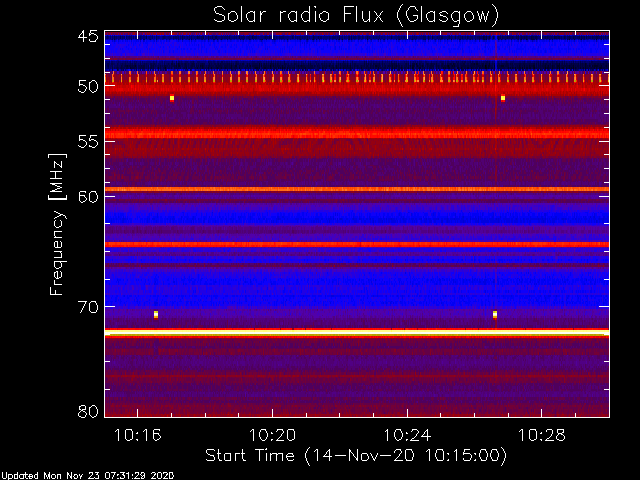This screenshot has height=480, width=640.
Task: Click the 10:16 time axis label
Action: (x=138, y=435)
